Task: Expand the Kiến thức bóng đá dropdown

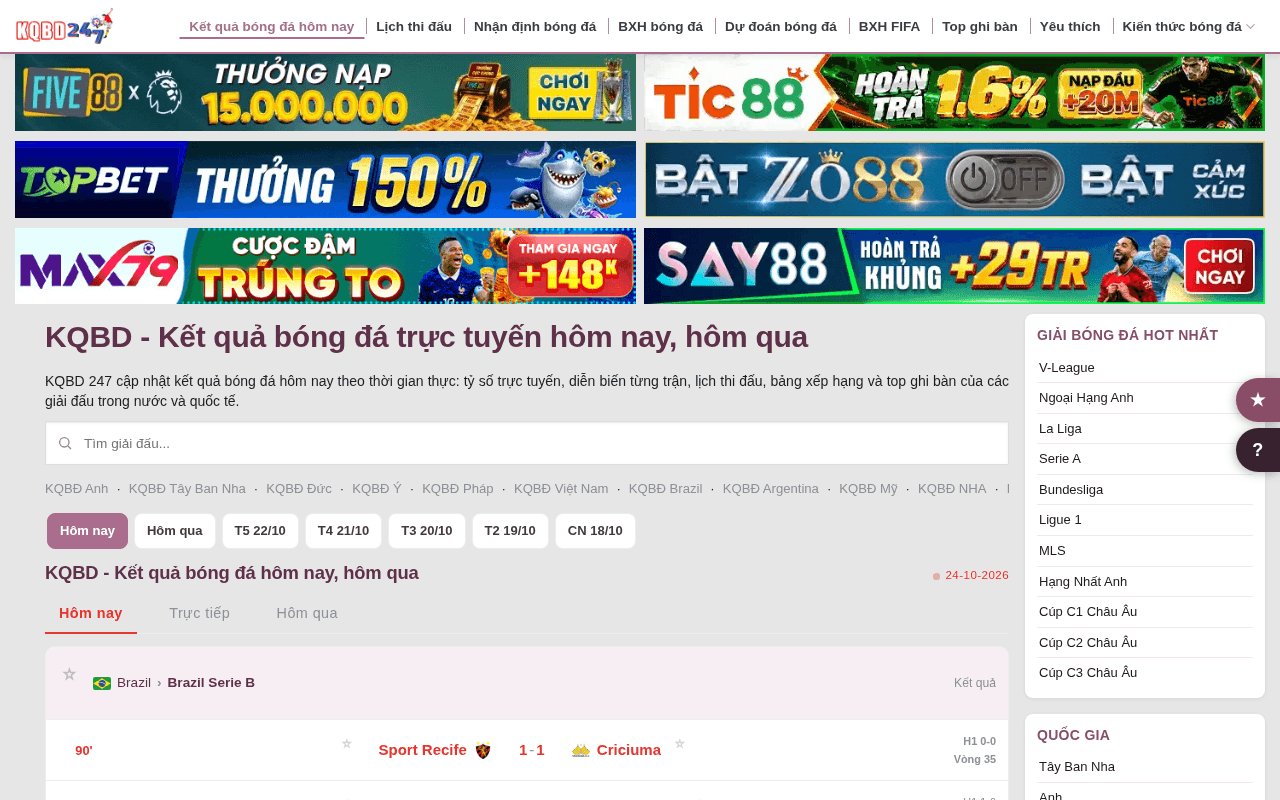Action: click(x=1188, y=26)
